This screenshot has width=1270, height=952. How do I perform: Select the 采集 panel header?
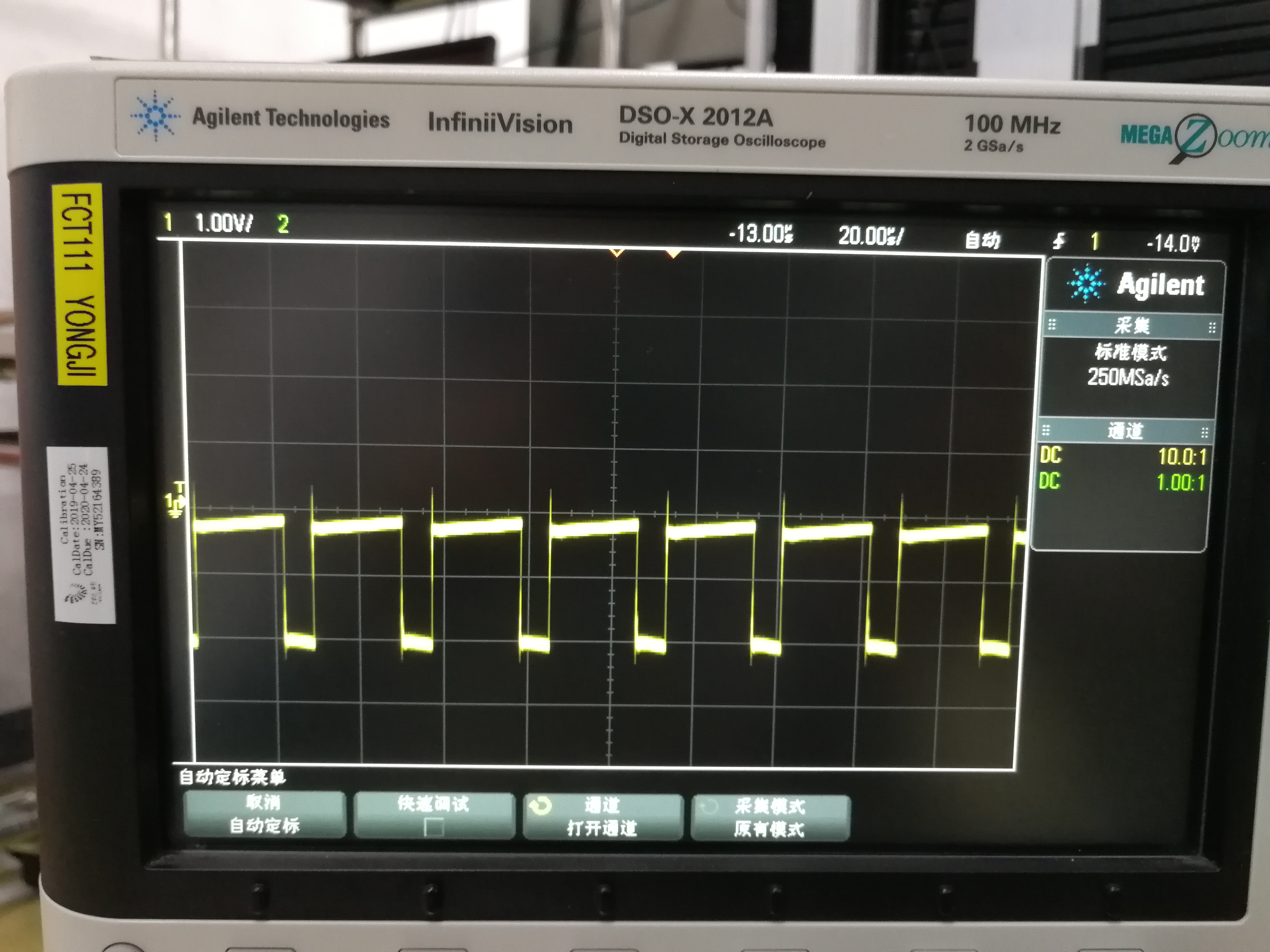tap(1132, 326)
